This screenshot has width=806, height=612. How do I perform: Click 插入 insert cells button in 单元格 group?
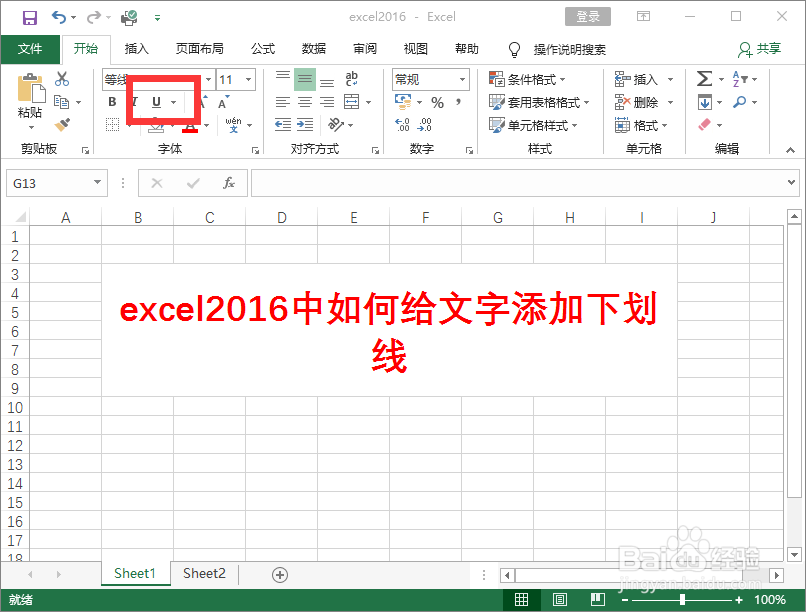[x=636, y=79]
